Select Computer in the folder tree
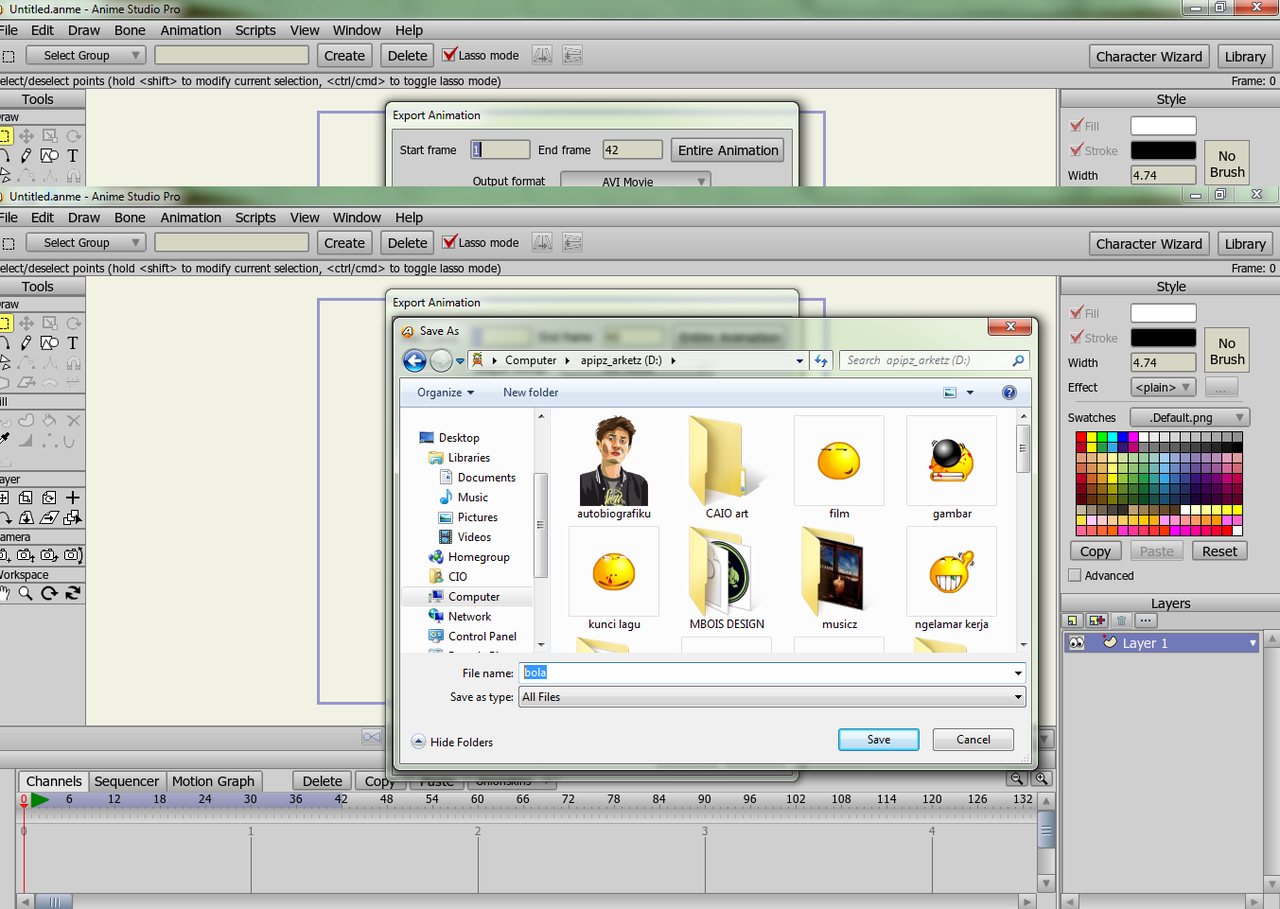Viewport: 1280px width, 909px height. coord(474,596)
